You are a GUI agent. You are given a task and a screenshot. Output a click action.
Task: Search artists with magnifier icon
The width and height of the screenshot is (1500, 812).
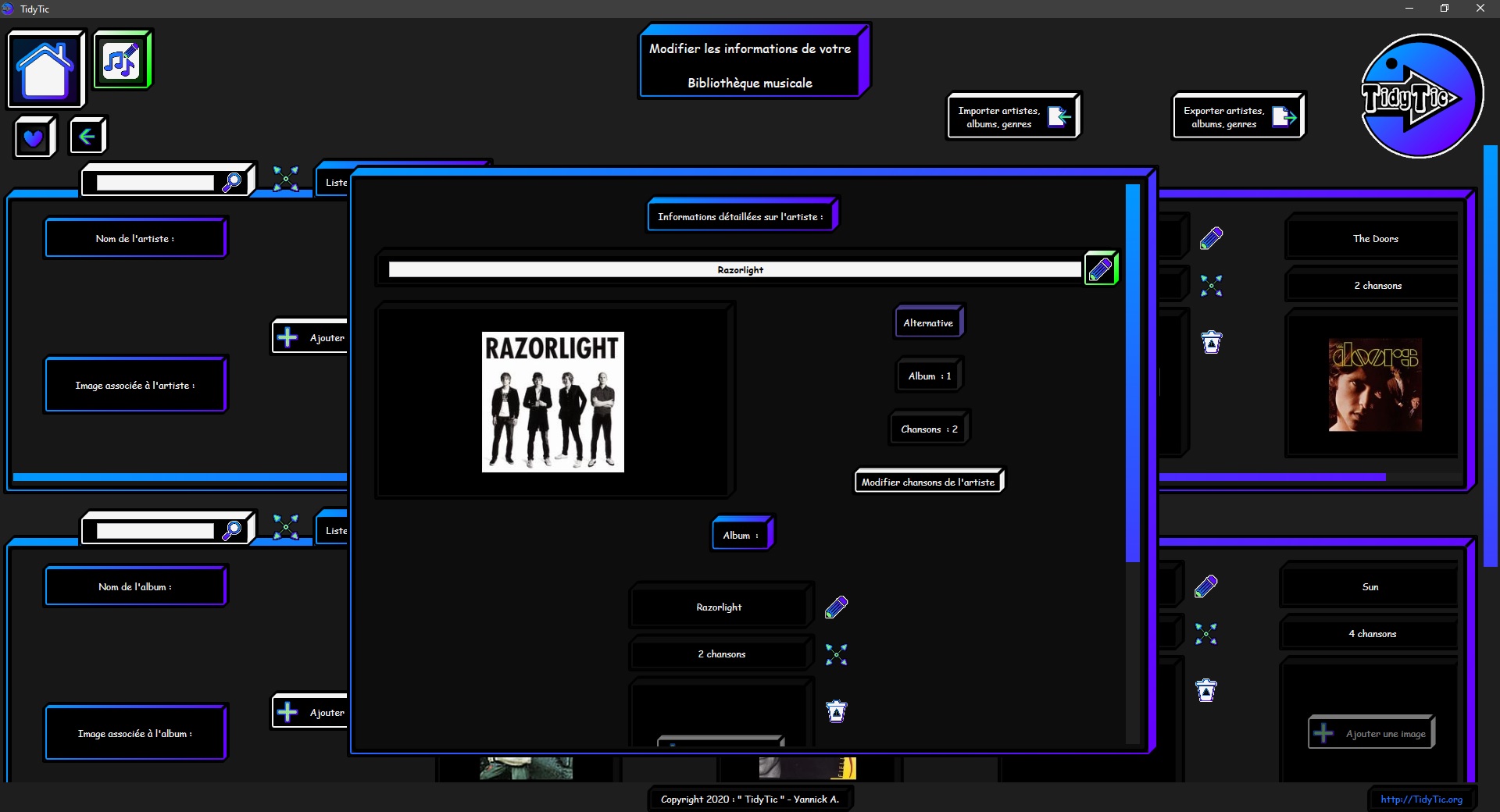[232, 182]
